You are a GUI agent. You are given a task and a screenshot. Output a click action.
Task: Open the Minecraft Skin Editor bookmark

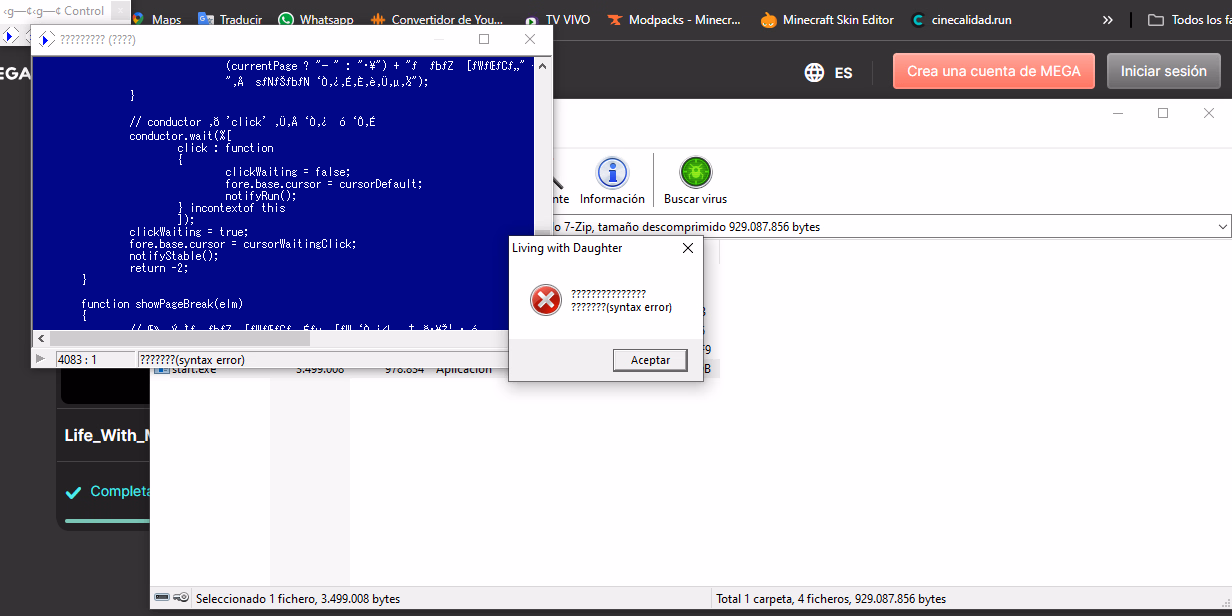pos(826,19)
